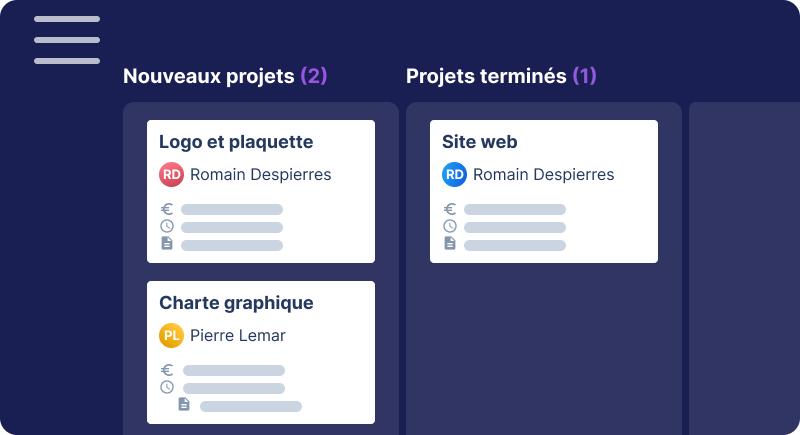Open the Charte graphique project title
Viewport: 800px width, 435px height.
(x=236, y=303)
